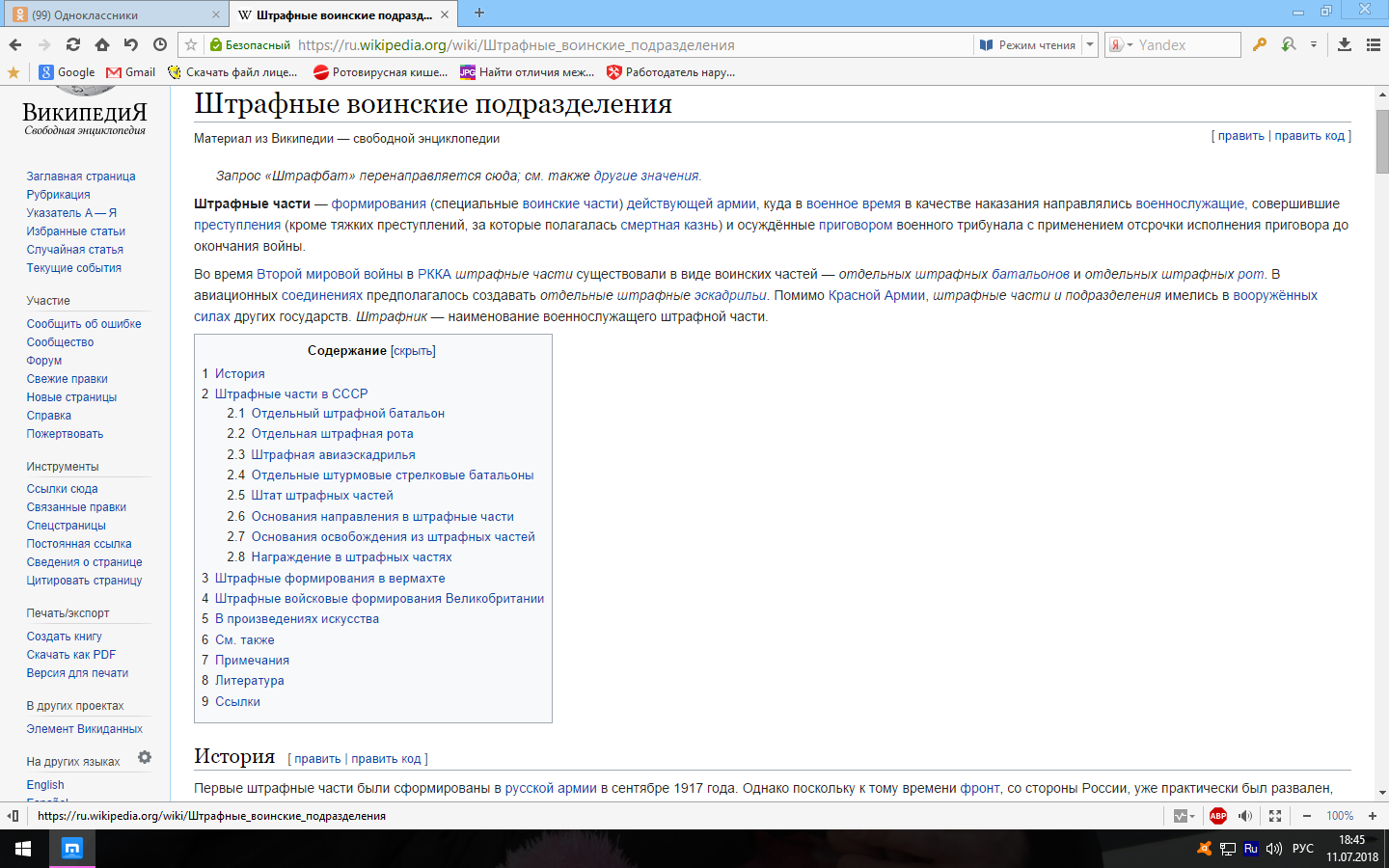Open browsing history clock icon

coord(160,44)
